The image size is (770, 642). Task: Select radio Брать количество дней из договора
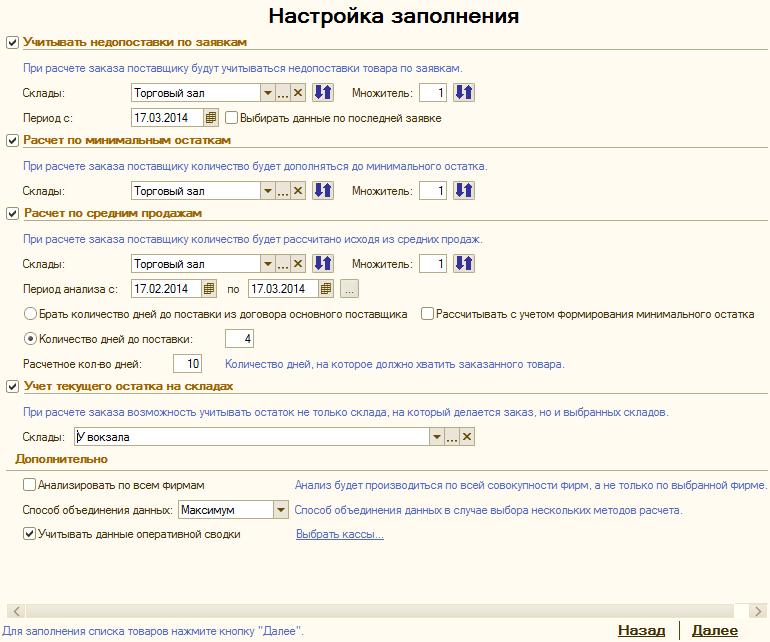click(30, 314)
